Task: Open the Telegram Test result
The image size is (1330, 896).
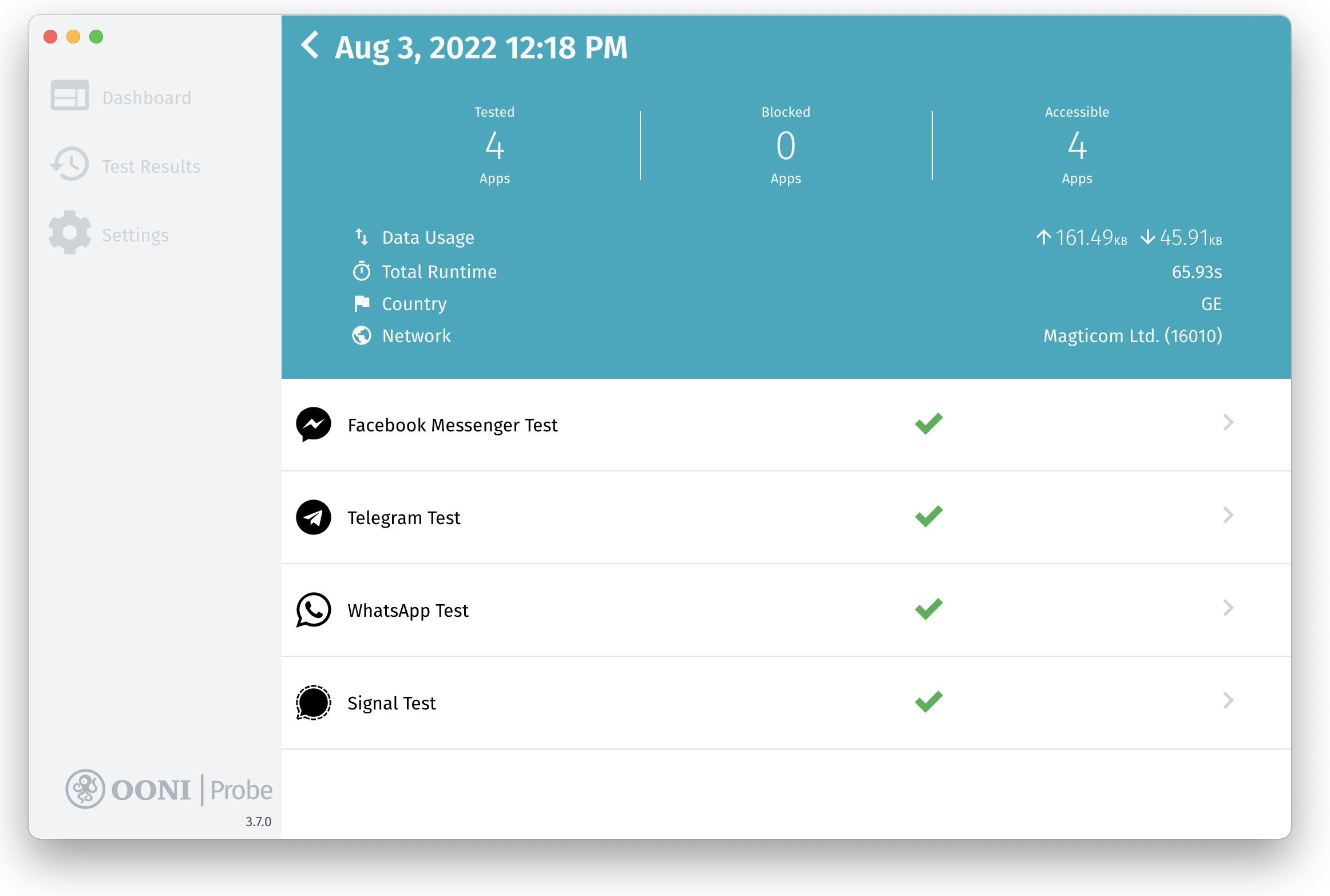Action: pos(403,518)
